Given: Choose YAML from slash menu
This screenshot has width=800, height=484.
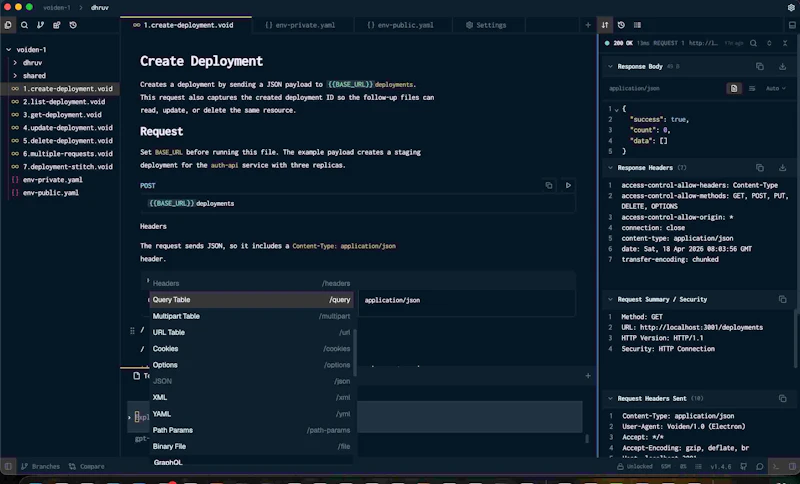Looking at the screenshot, I should pyautogui.click(x=252, y=414).
